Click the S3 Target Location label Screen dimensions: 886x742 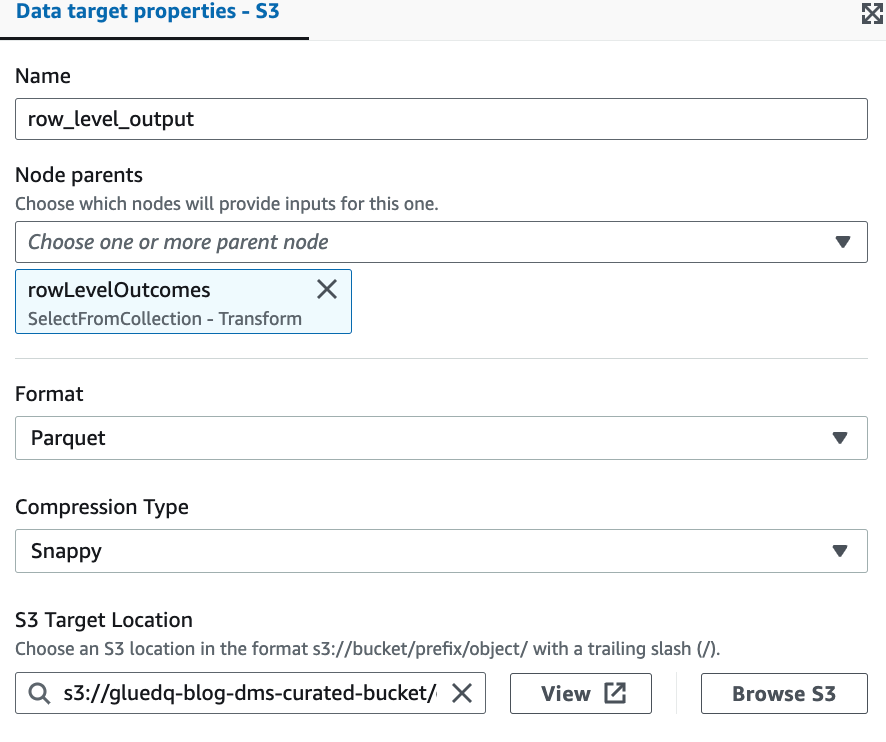(104, 620)
